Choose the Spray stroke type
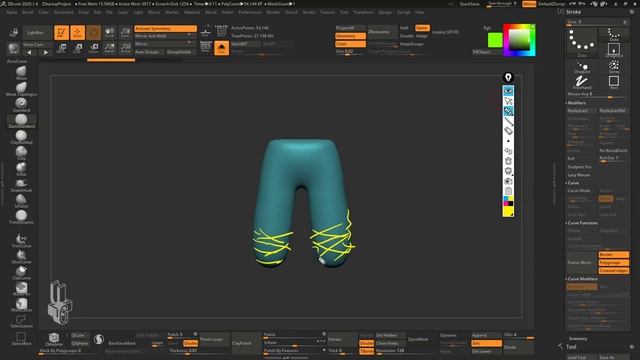The width and height of the screenshot is (640, 360). [x=614, y=67]
